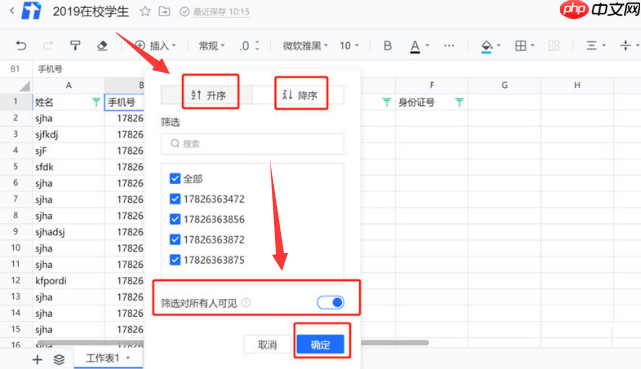Screen dimensions: 641x369
Task: Click the cell containing kfpordi
Action: 68,281
